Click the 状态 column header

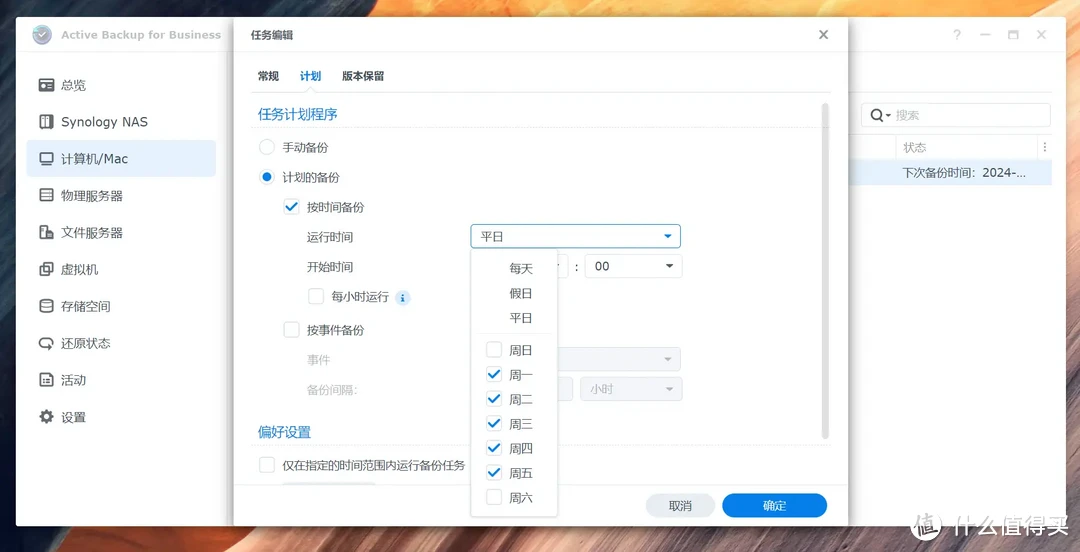pyautogui.click(x=966, y=147)
